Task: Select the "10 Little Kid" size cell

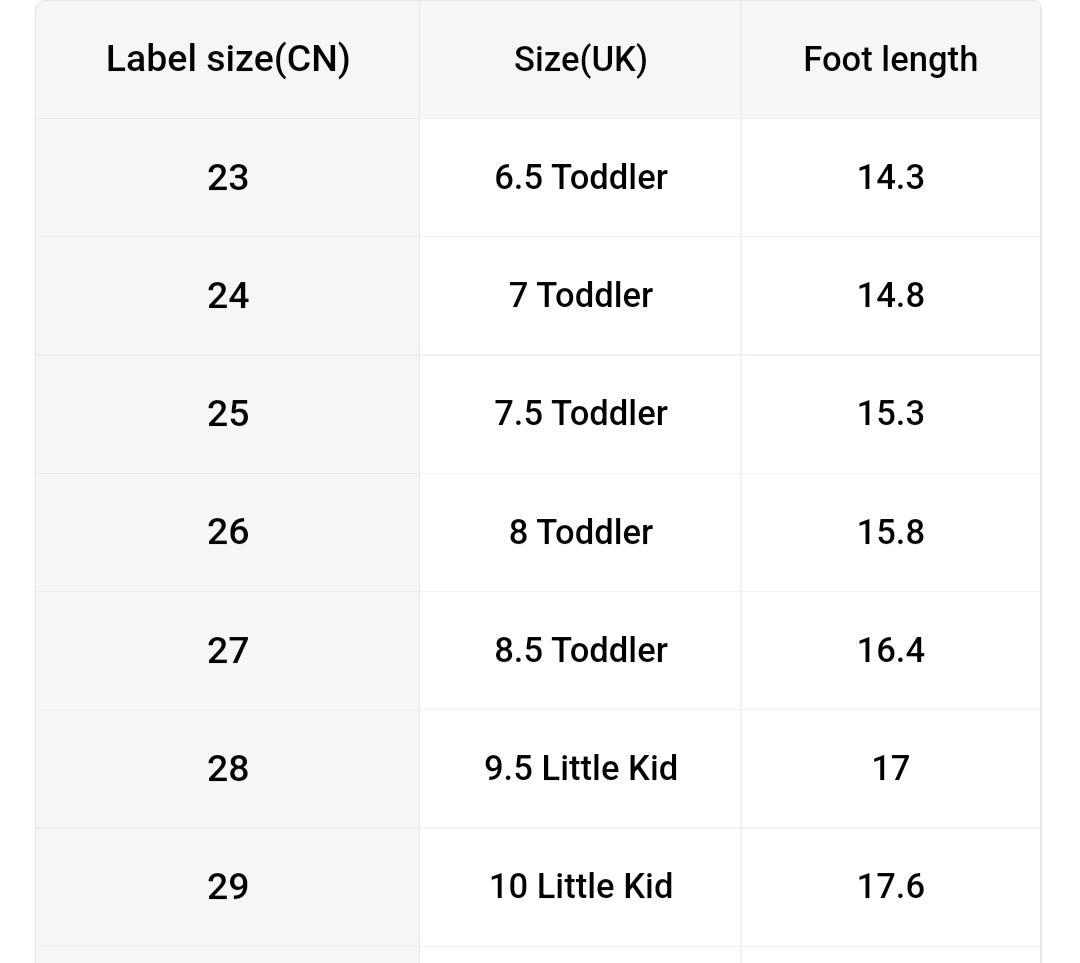Action: click(580, 887)
